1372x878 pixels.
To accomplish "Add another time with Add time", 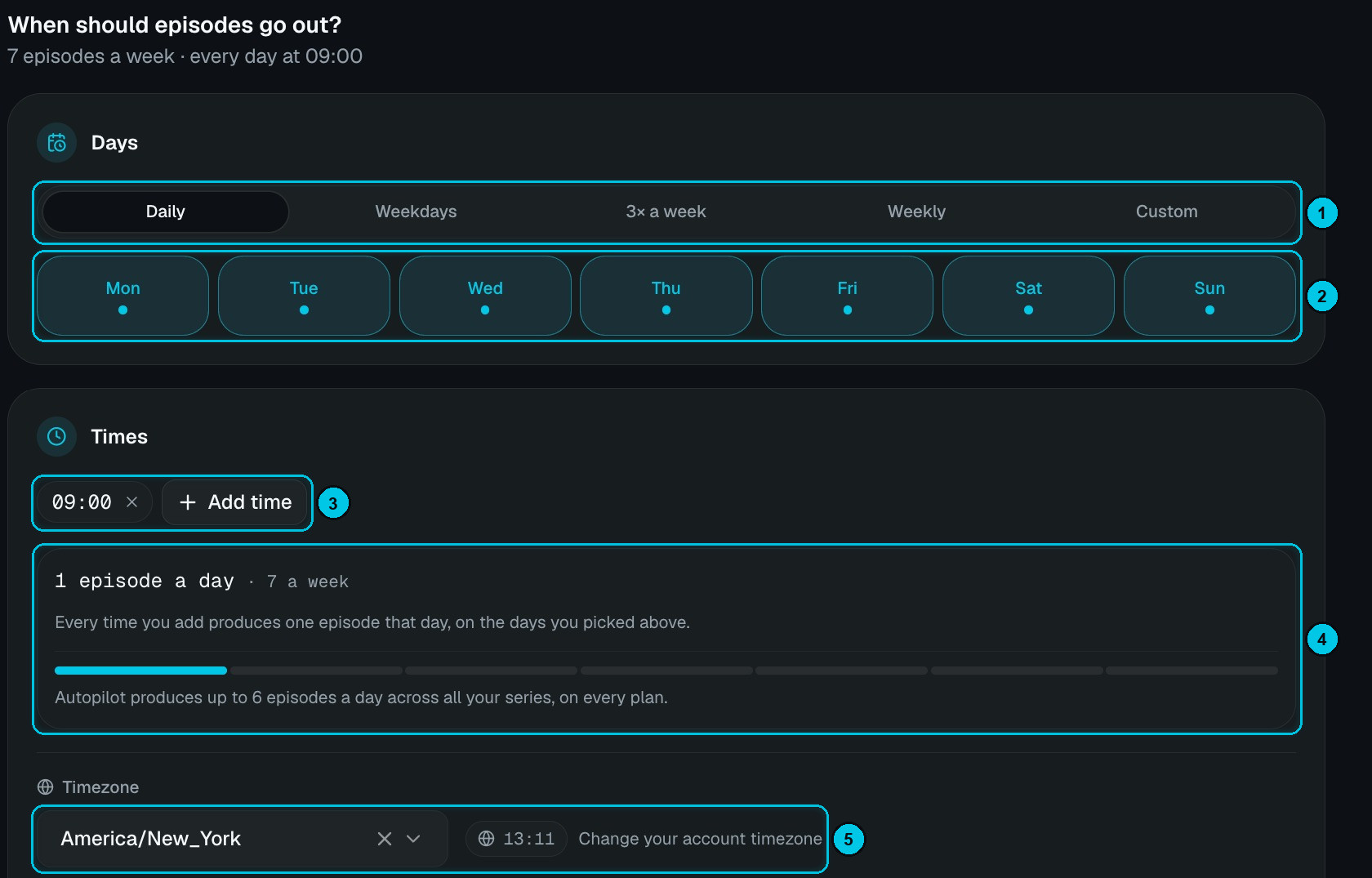I will [235, 502].
